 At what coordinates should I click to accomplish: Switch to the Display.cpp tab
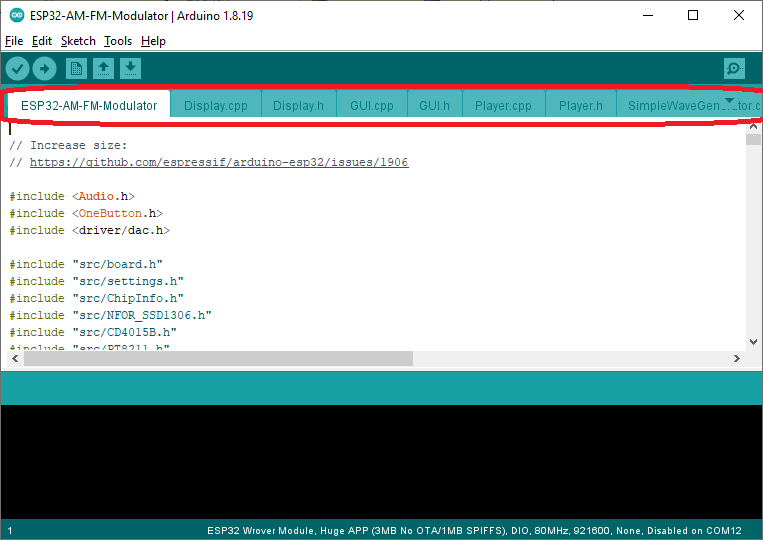click(216, 105)
